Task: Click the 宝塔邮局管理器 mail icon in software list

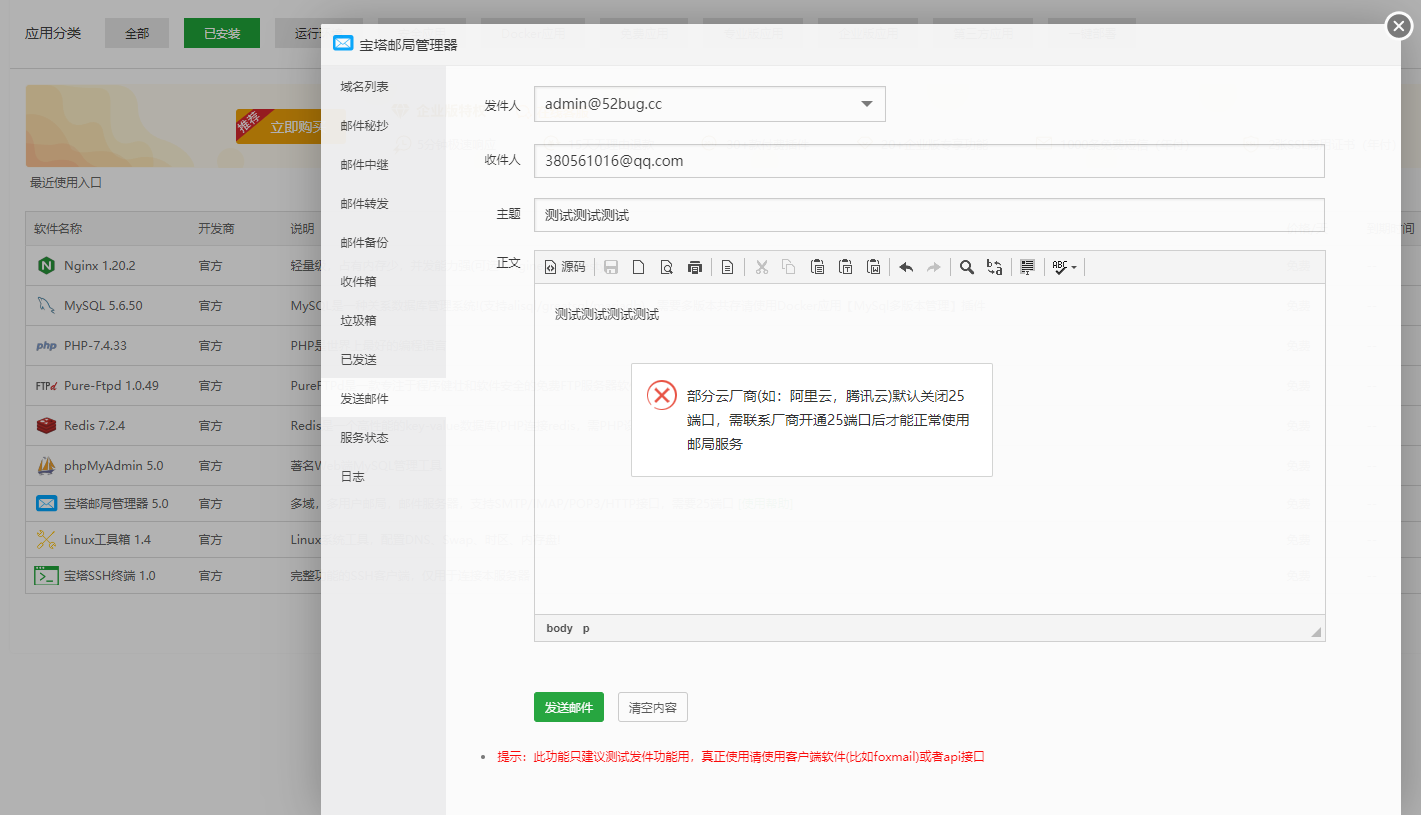Action: [46, 504]
